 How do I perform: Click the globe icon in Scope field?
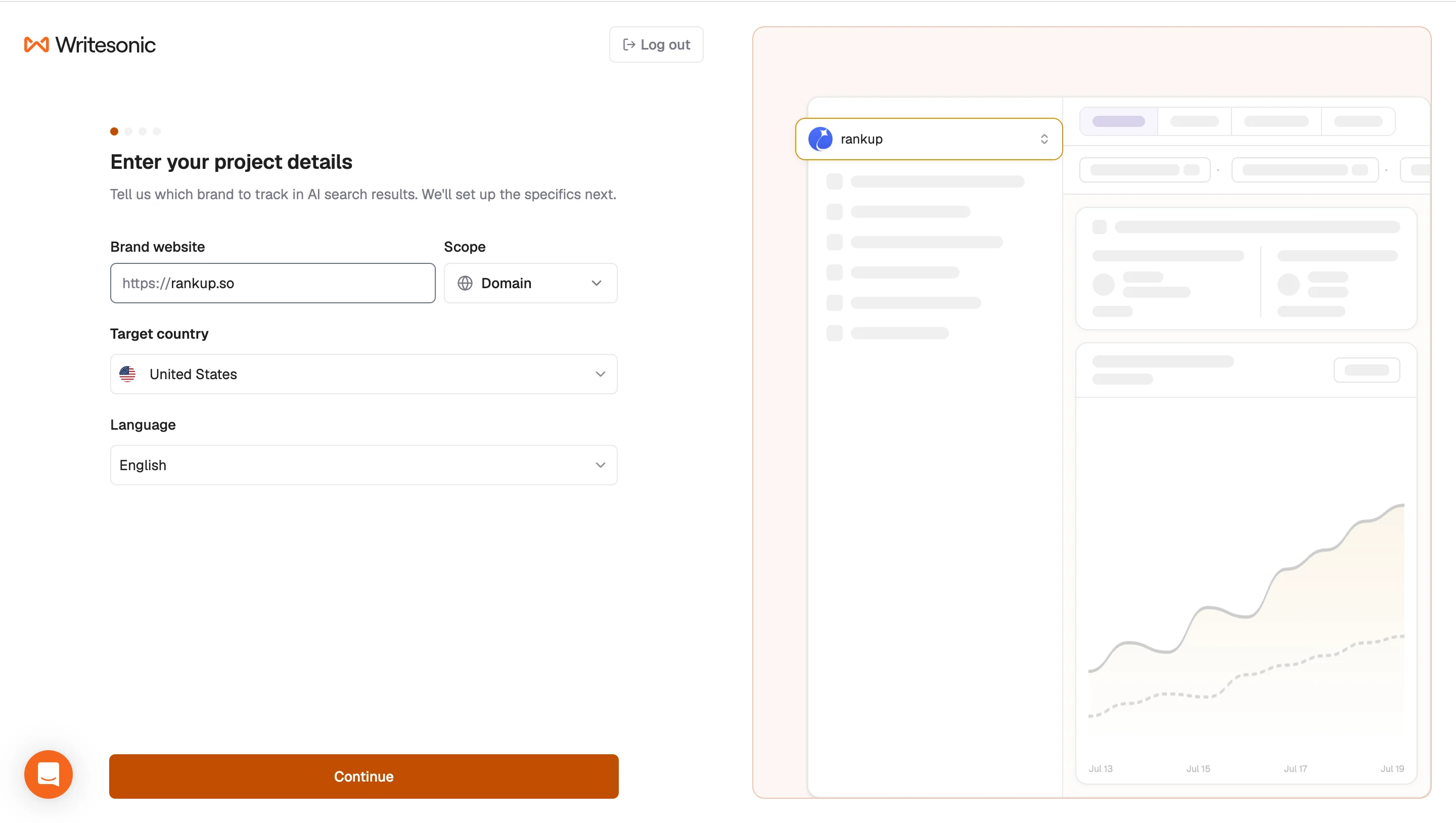click(x=465, y=283)
